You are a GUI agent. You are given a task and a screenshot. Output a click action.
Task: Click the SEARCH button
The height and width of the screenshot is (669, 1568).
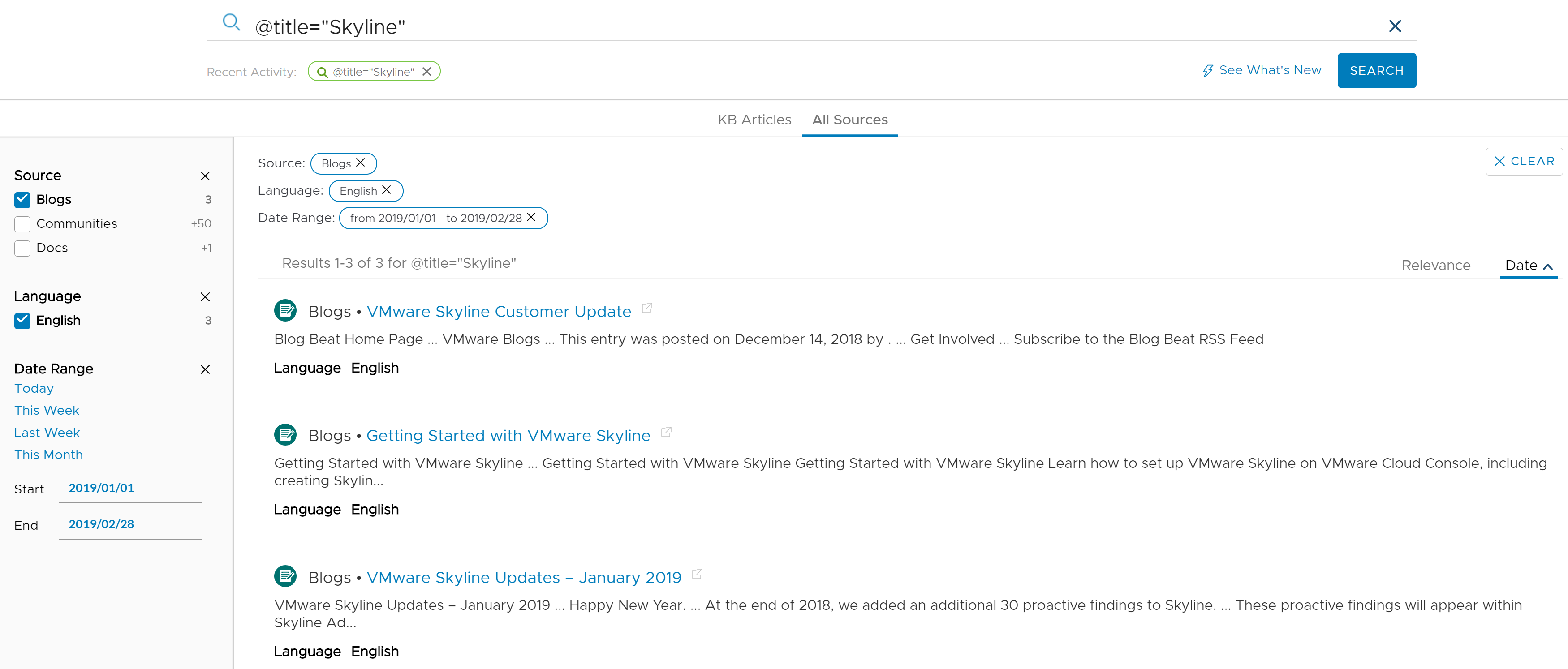click(x=1376, y=71)
